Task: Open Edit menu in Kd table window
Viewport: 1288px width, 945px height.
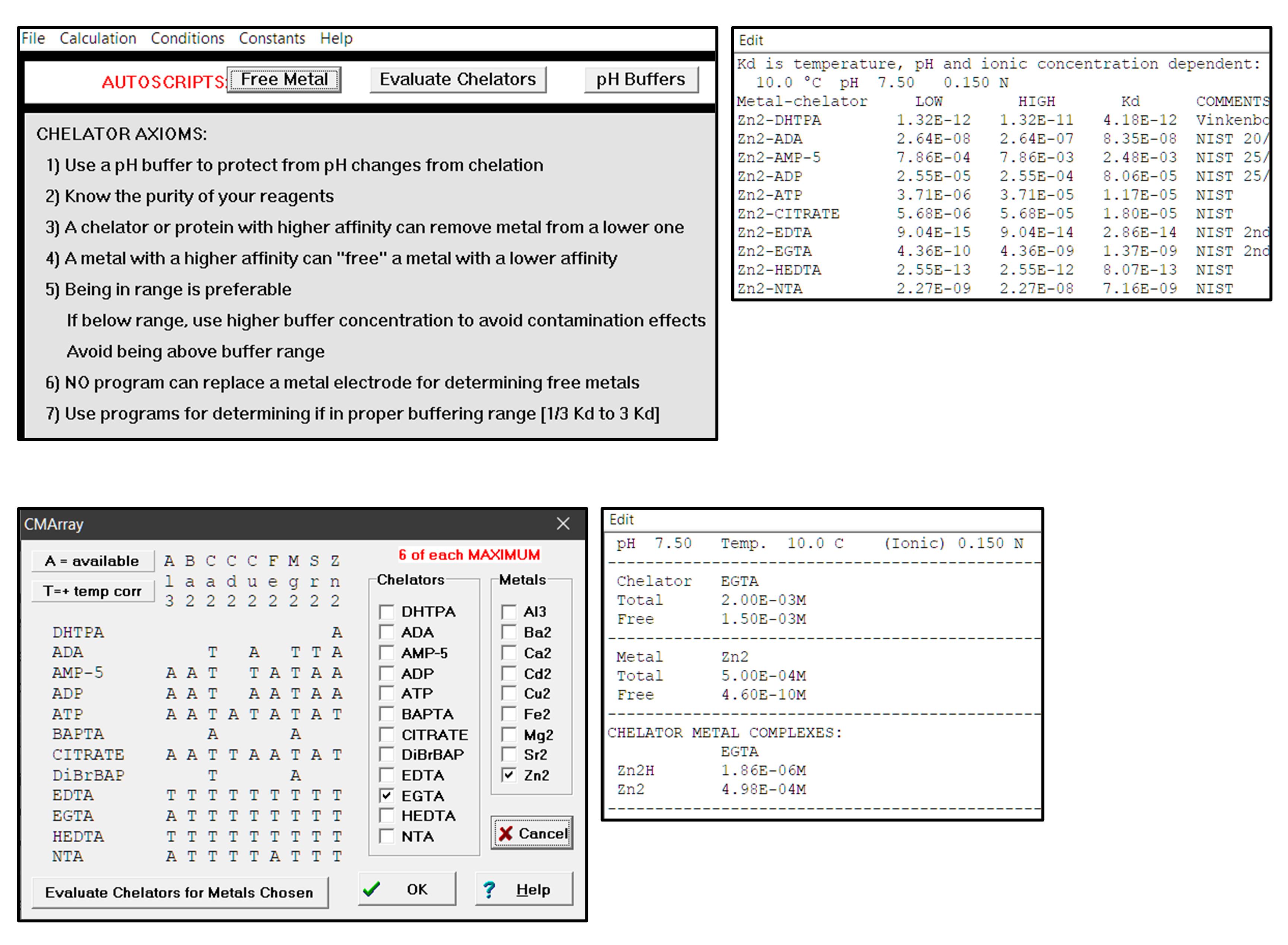Action: 751,41
